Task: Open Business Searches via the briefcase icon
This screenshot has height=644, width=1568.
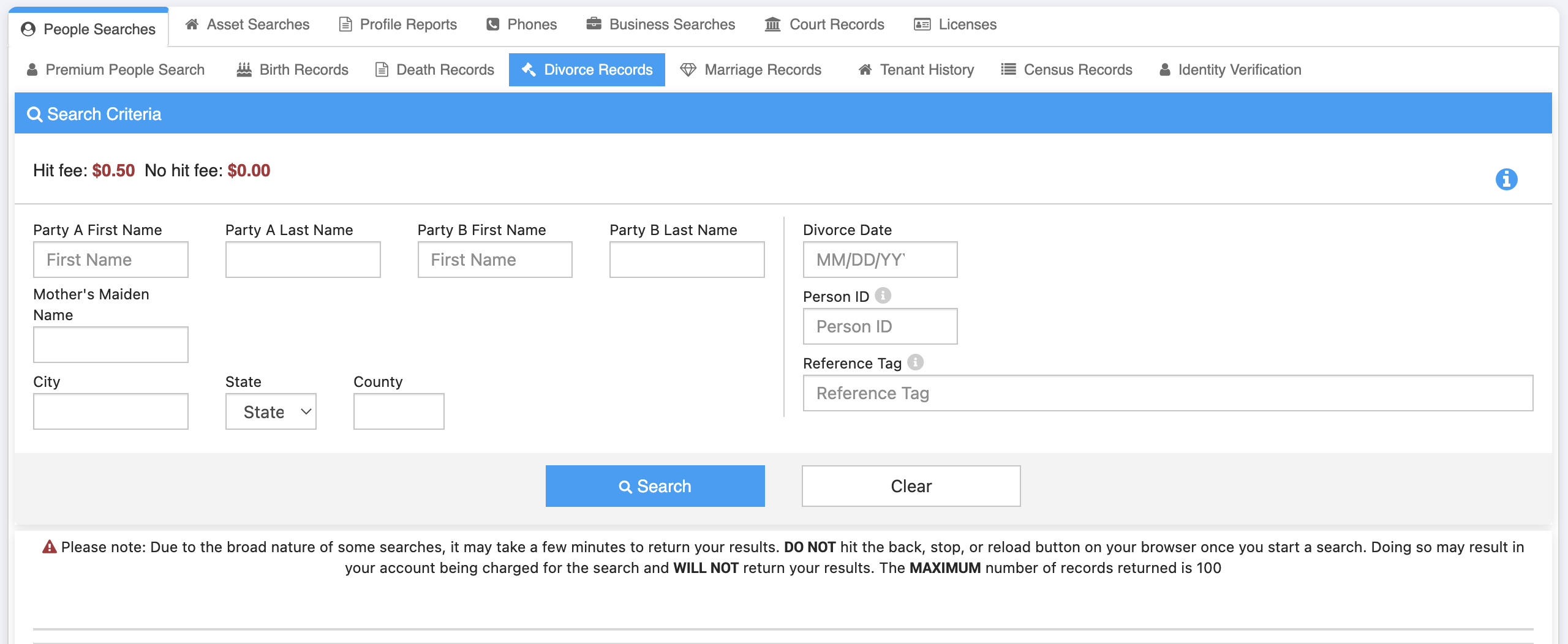Action: [594, 24]
